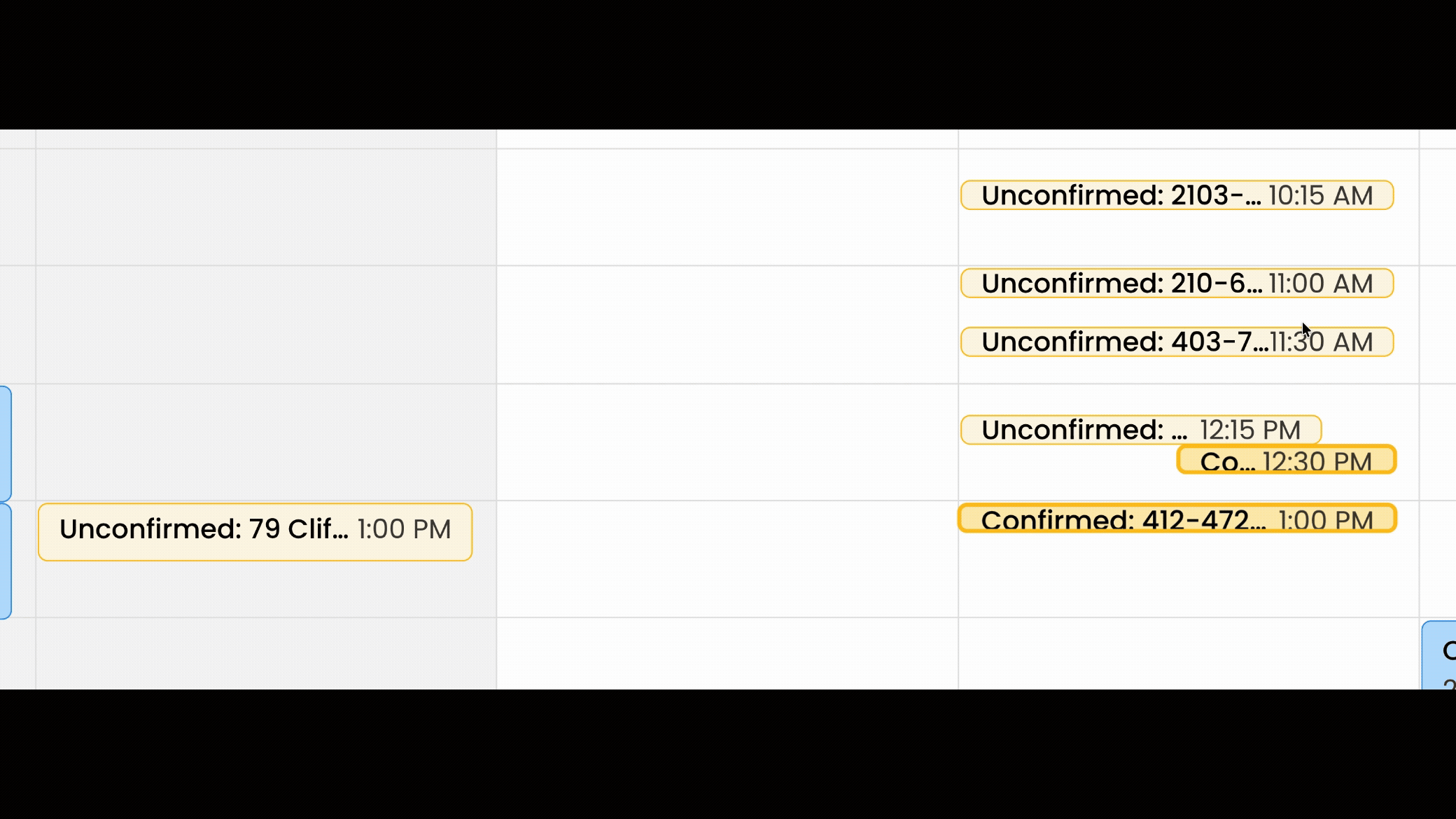Open the overlapping 12:30 PM event
Viewport: 1456px width, 819px height.
point(1286,461)
